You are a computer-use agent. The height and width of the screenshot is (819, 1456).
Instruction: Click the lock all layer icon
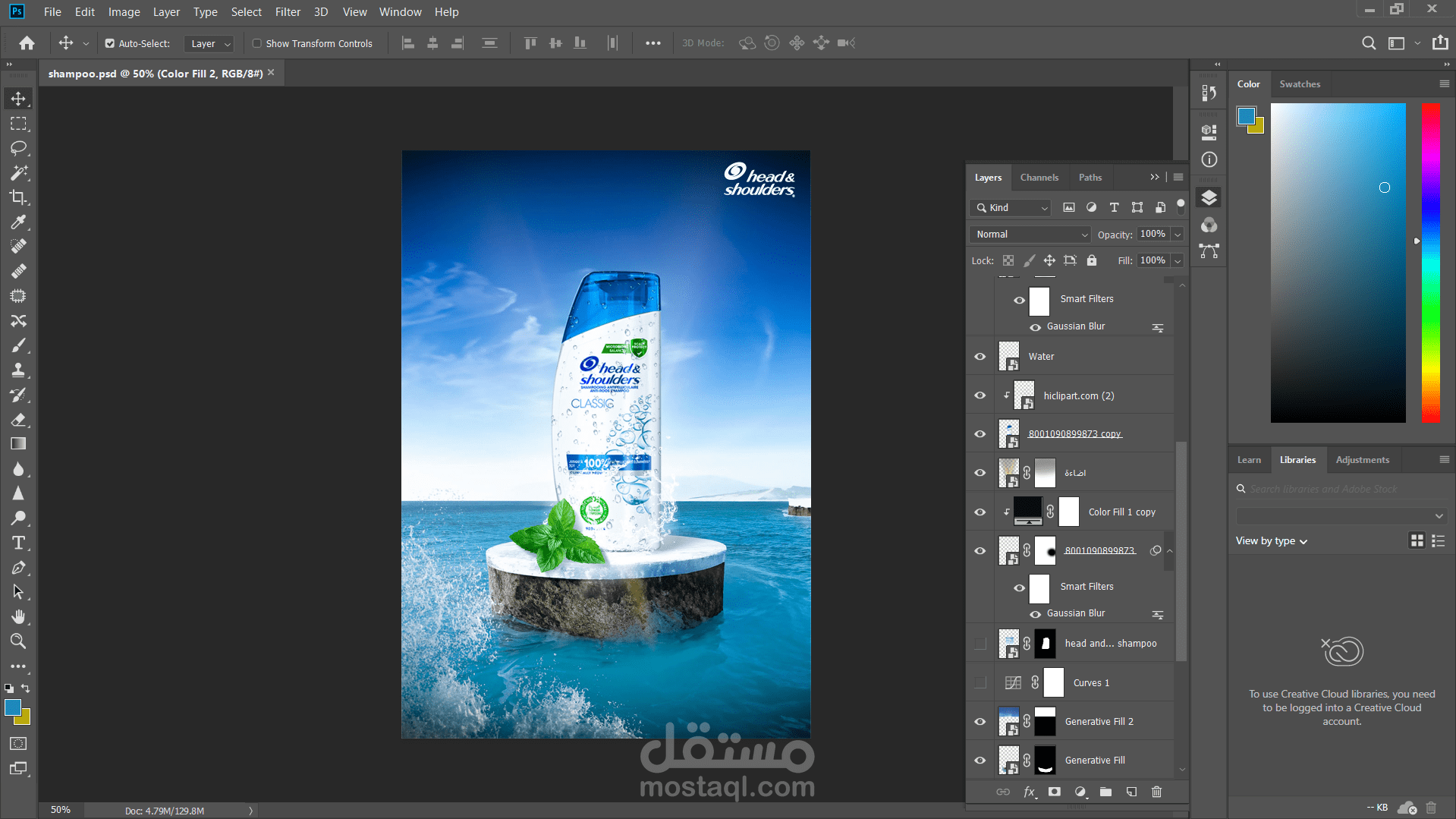tap(1091, 260)
